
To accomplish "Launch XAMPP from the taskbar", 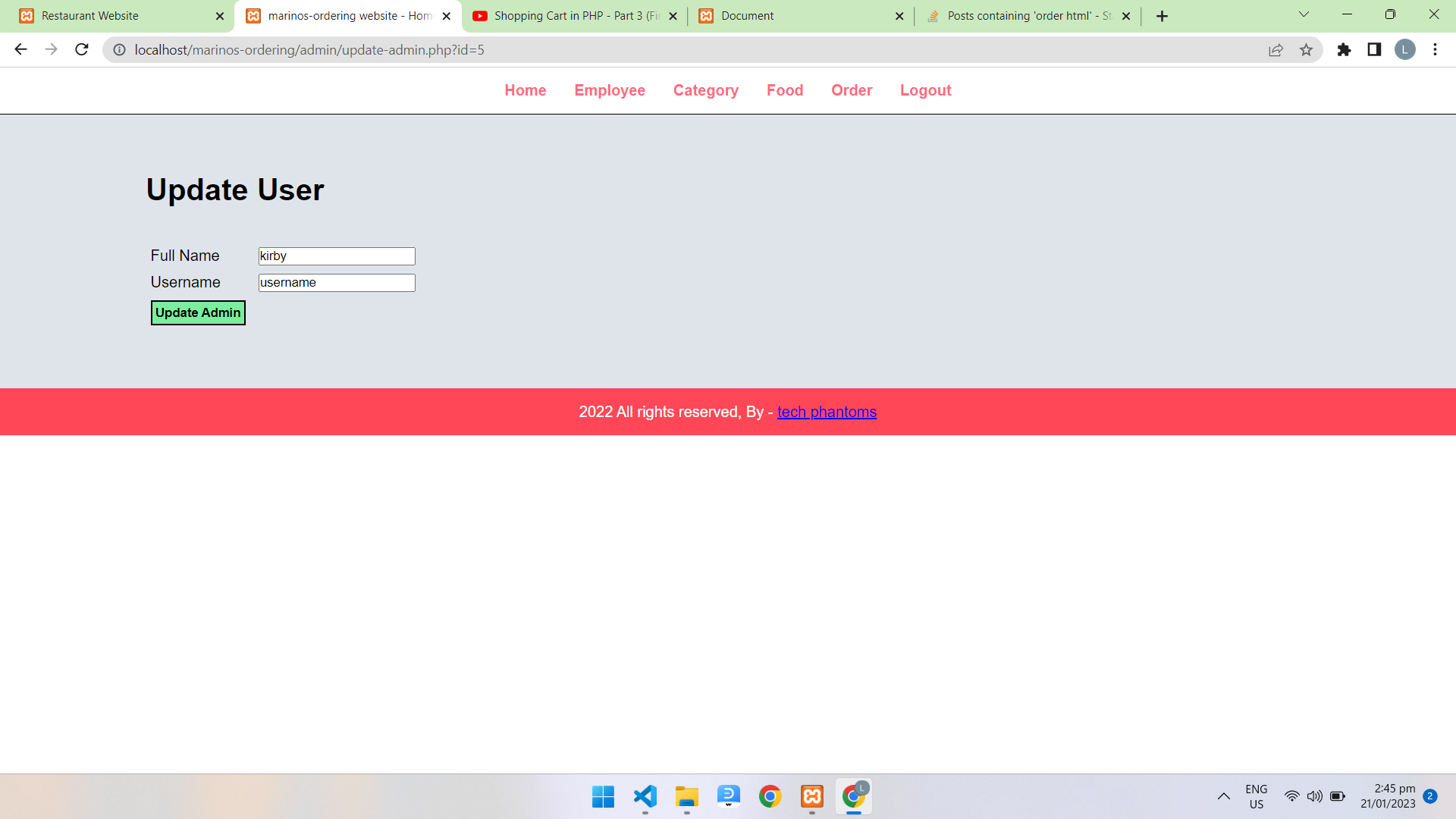I will (x=811, y=796).
